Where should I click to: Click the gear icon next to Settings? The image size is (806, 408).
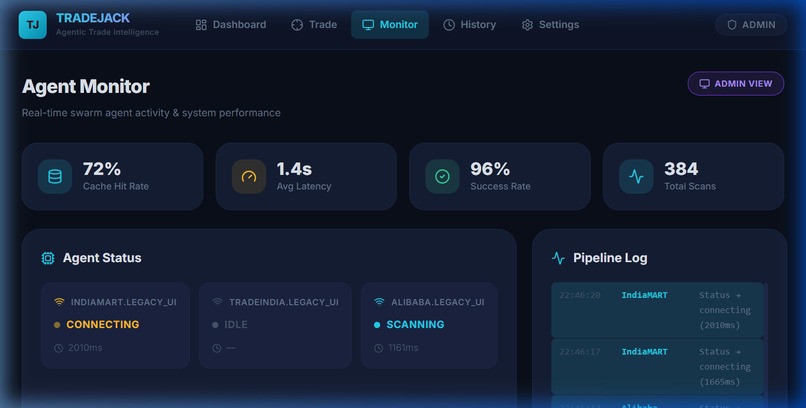click(x=527, y=25)
